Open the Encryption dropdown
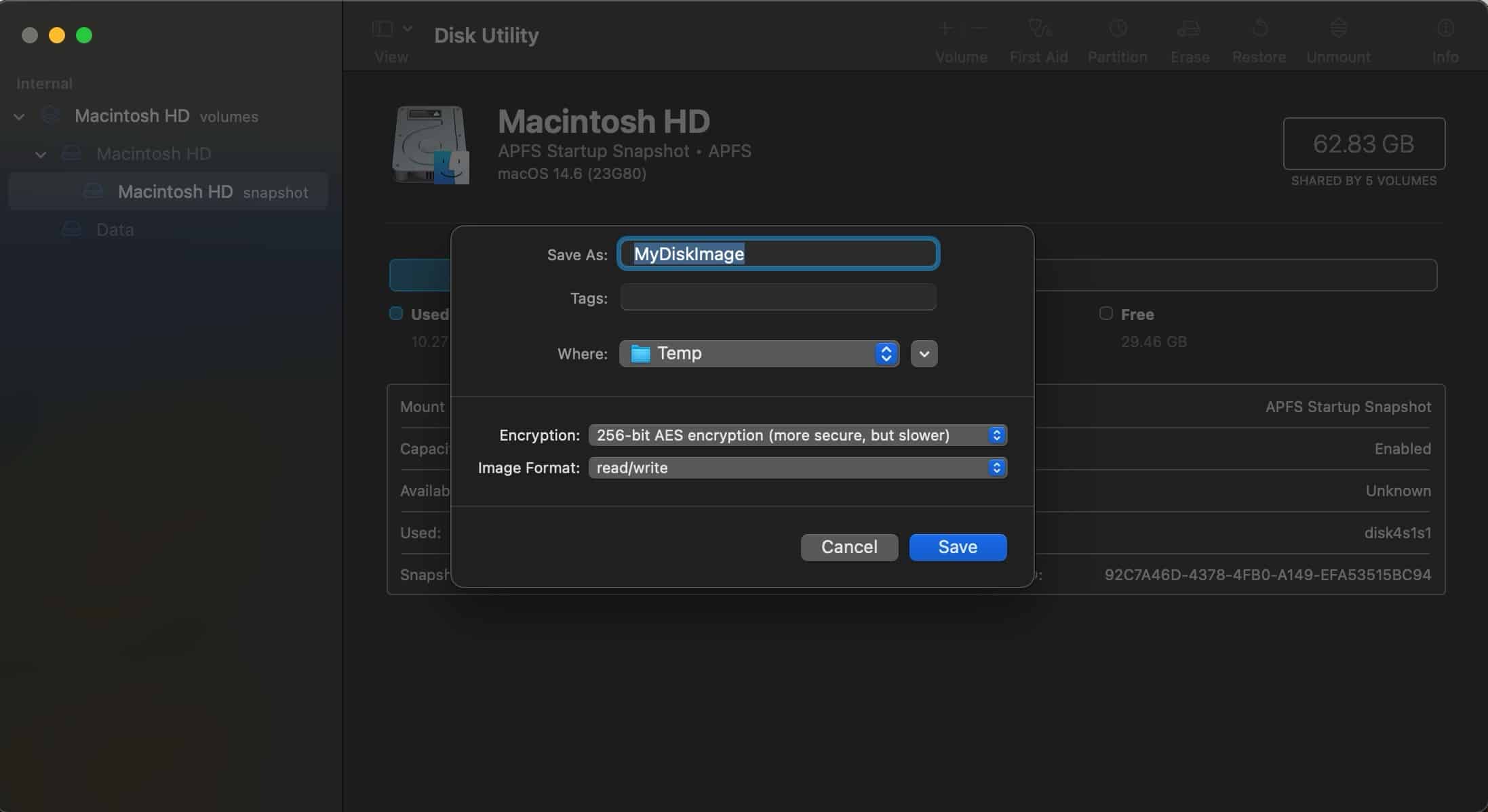The width and height of the screenshot is (1488, 812). [x=798, y=435]
